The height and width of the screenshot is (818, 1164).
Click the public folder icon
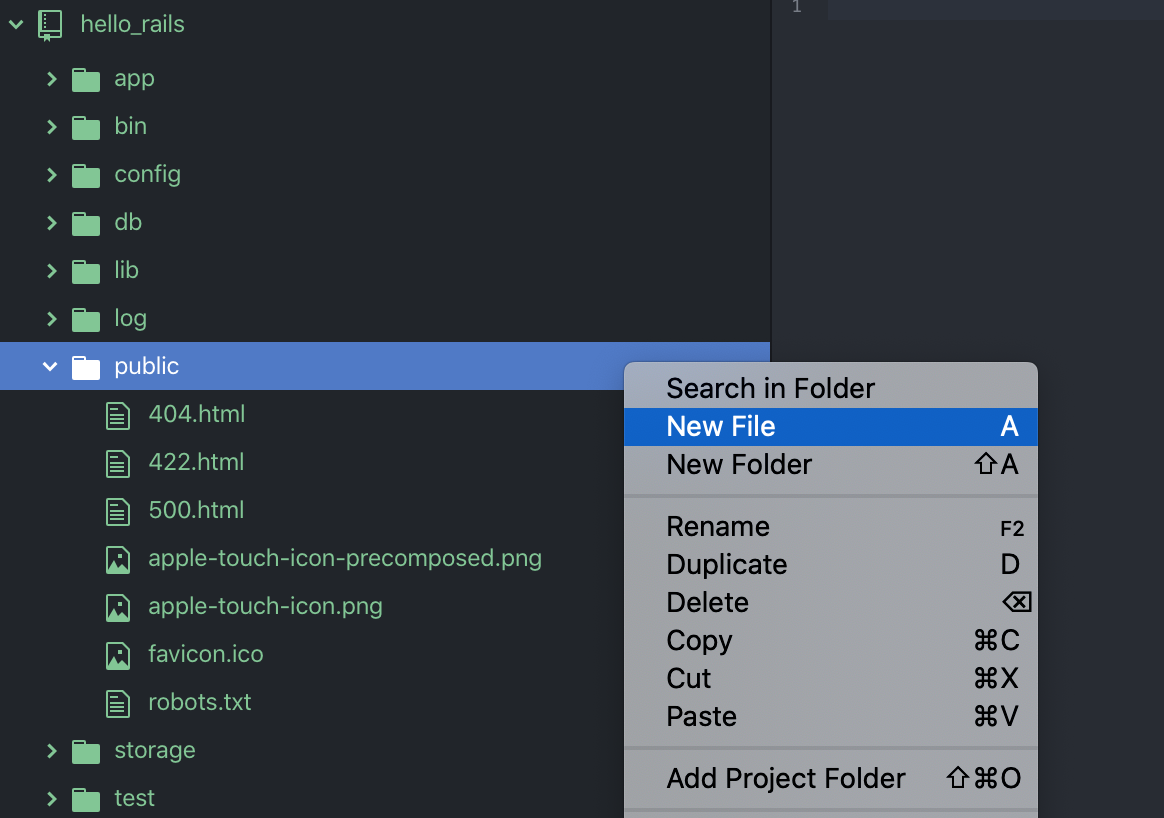86,367
